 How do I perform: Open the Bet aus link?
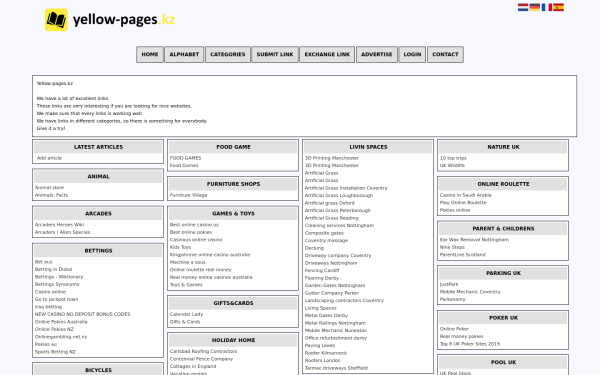43,262
